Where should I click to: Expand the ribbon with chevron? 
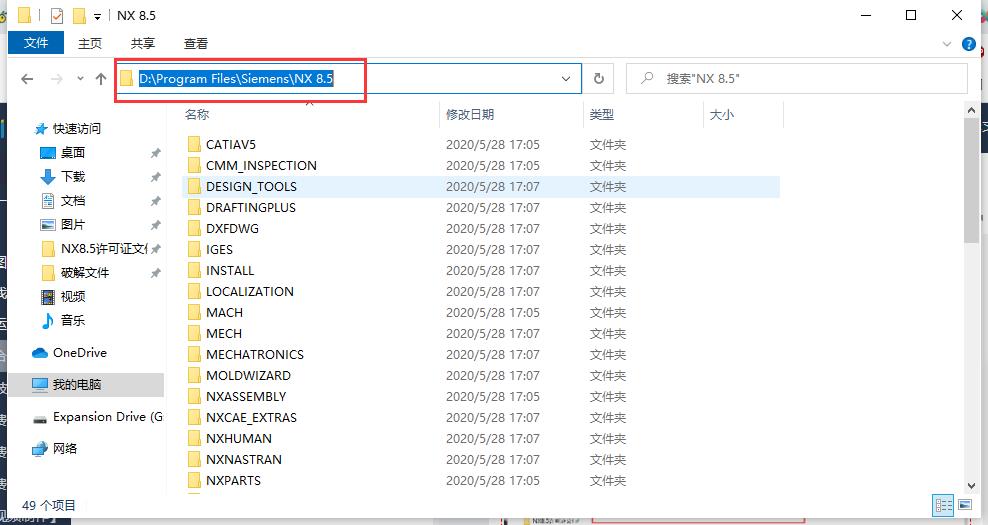946,44
